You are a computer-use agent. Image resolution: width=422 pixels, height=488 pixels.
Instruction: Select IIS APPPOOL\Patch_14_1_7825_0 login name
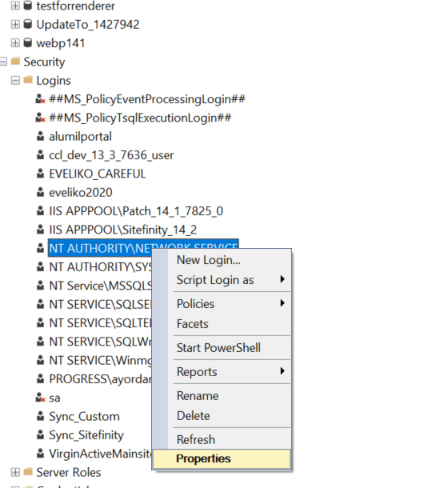(x=136, y=211)
